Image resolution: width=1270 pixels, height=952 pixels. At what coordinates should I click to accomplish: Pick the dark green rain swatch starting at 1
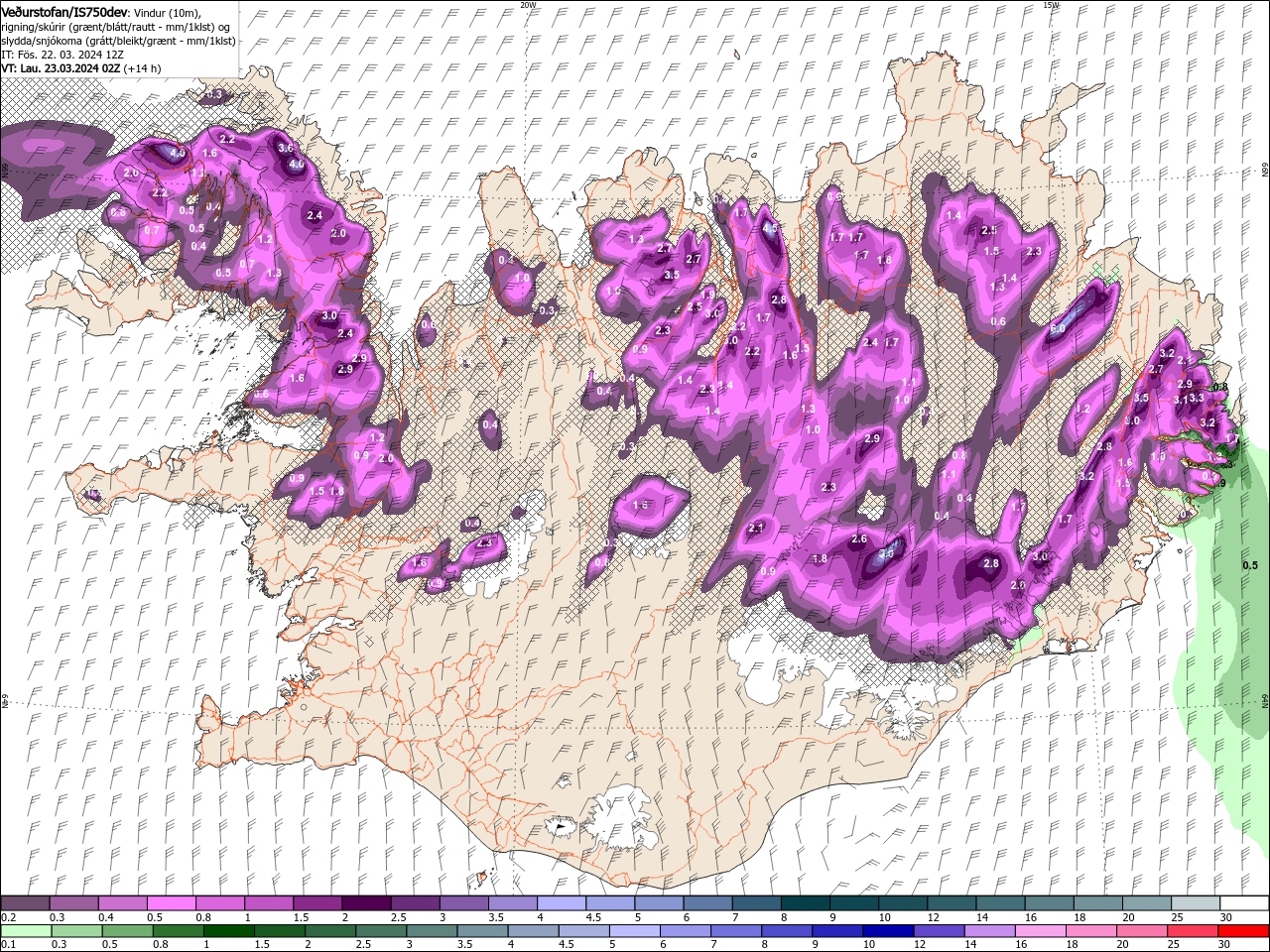click(227, 930)
